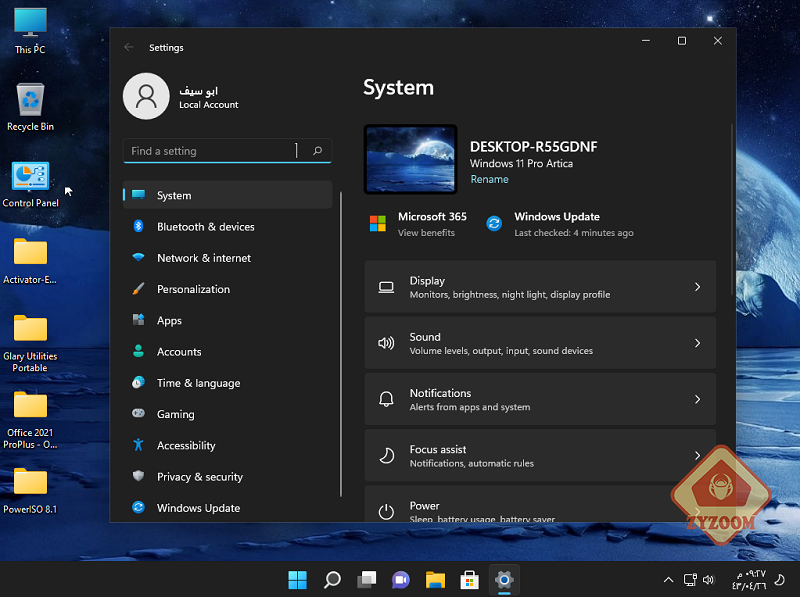800x597 pixels.
Task: Open Windows Update status at top
Action: (x=573, y=225)
